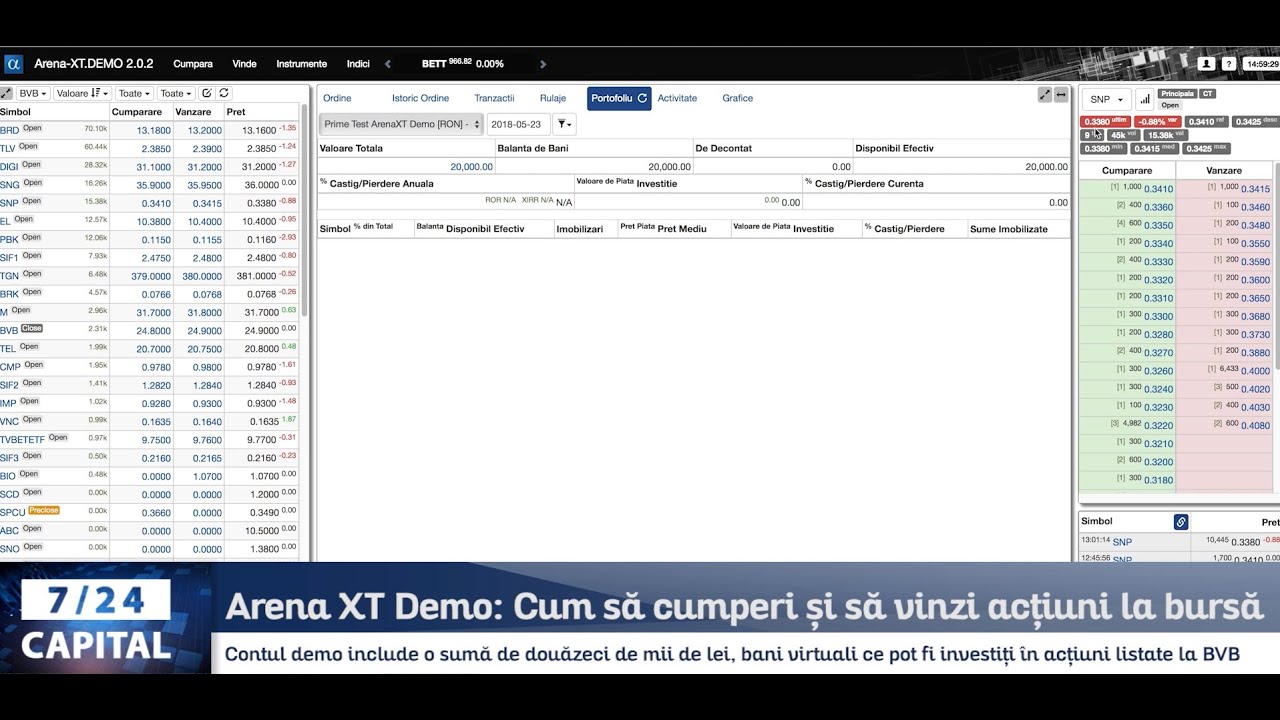Select the DIGI symbol

click(x=9, y=167)
